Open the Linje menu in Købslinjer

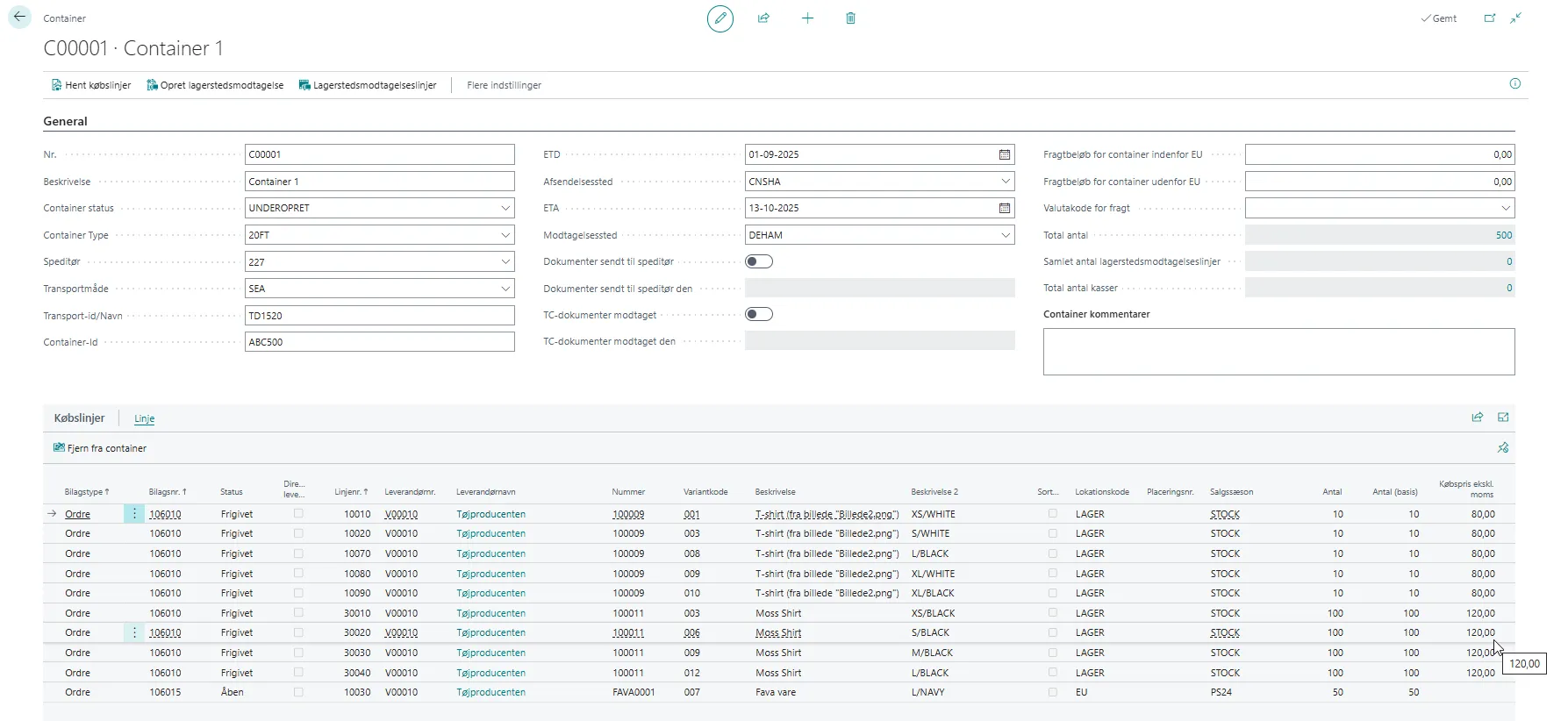(x=144, y=419)
